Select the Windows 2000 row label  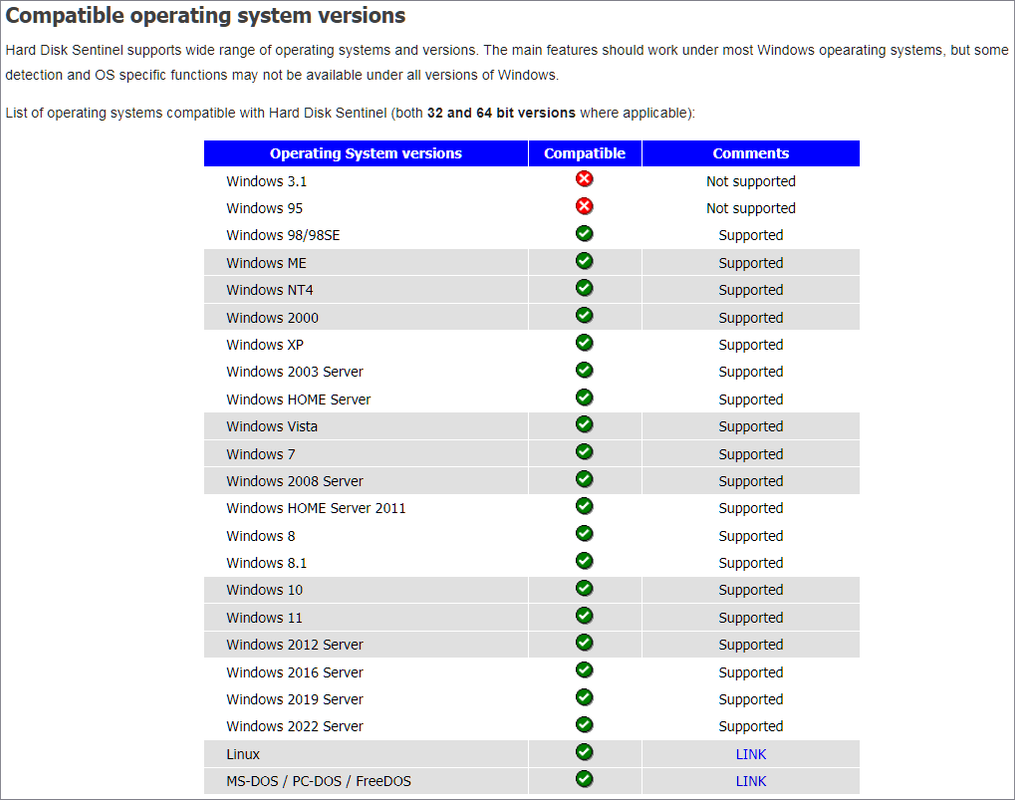point(272,318)
